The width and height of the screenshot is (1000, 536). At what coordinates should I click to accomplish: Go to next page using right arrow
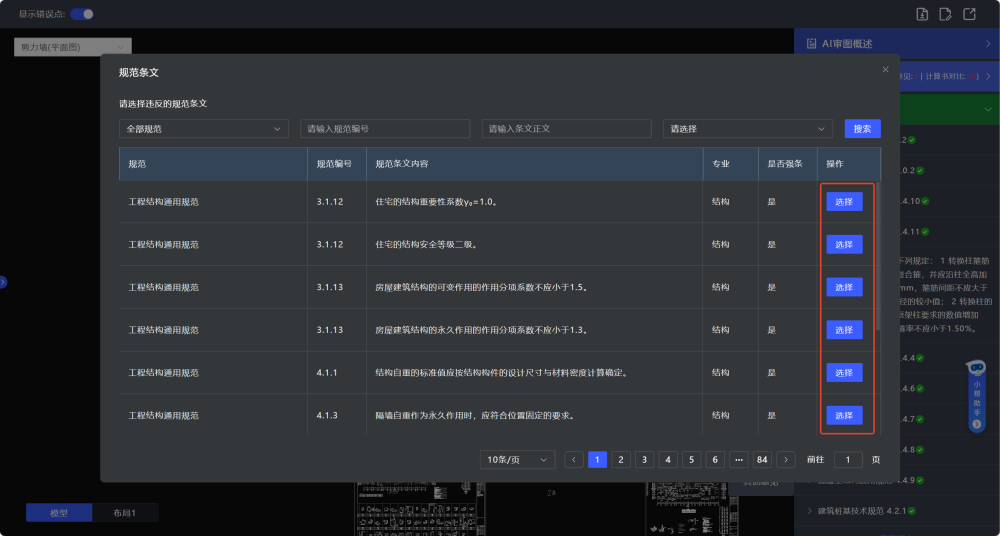(787, 459)
